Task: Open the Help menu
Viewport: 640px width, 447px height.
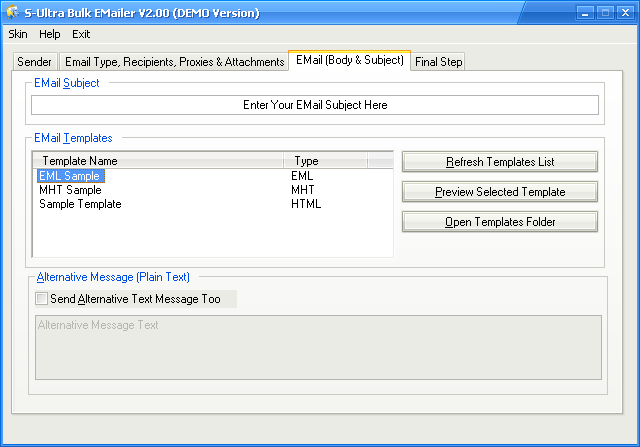Action: pos(50,34)
